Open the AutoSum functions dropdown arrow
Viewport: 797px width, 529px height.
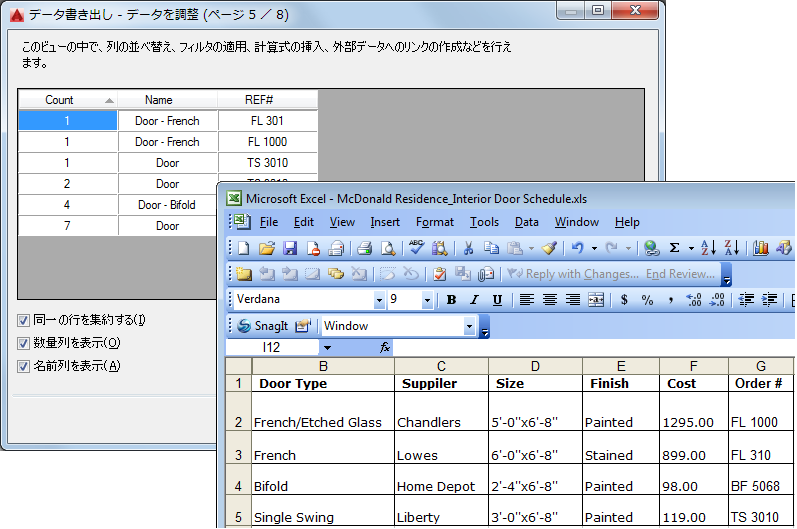pyautogui.click(x=691, y=248)
